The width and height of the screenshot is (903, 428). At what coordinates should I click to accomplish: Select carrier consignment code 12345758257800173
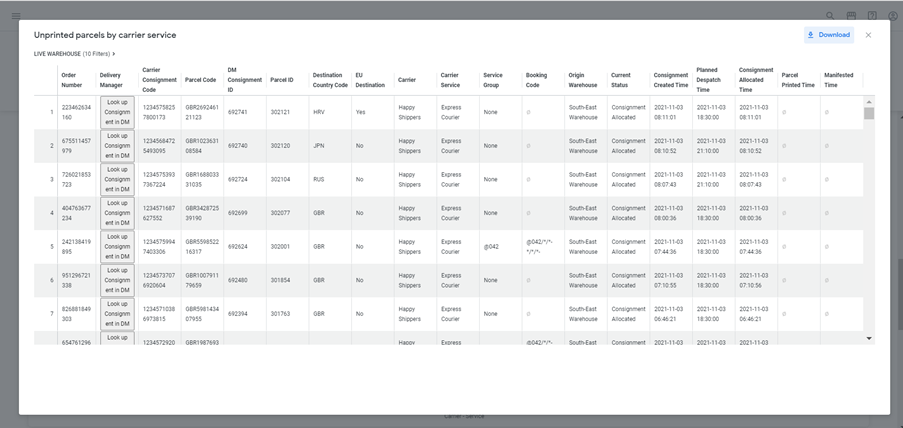tap(160, 112)
